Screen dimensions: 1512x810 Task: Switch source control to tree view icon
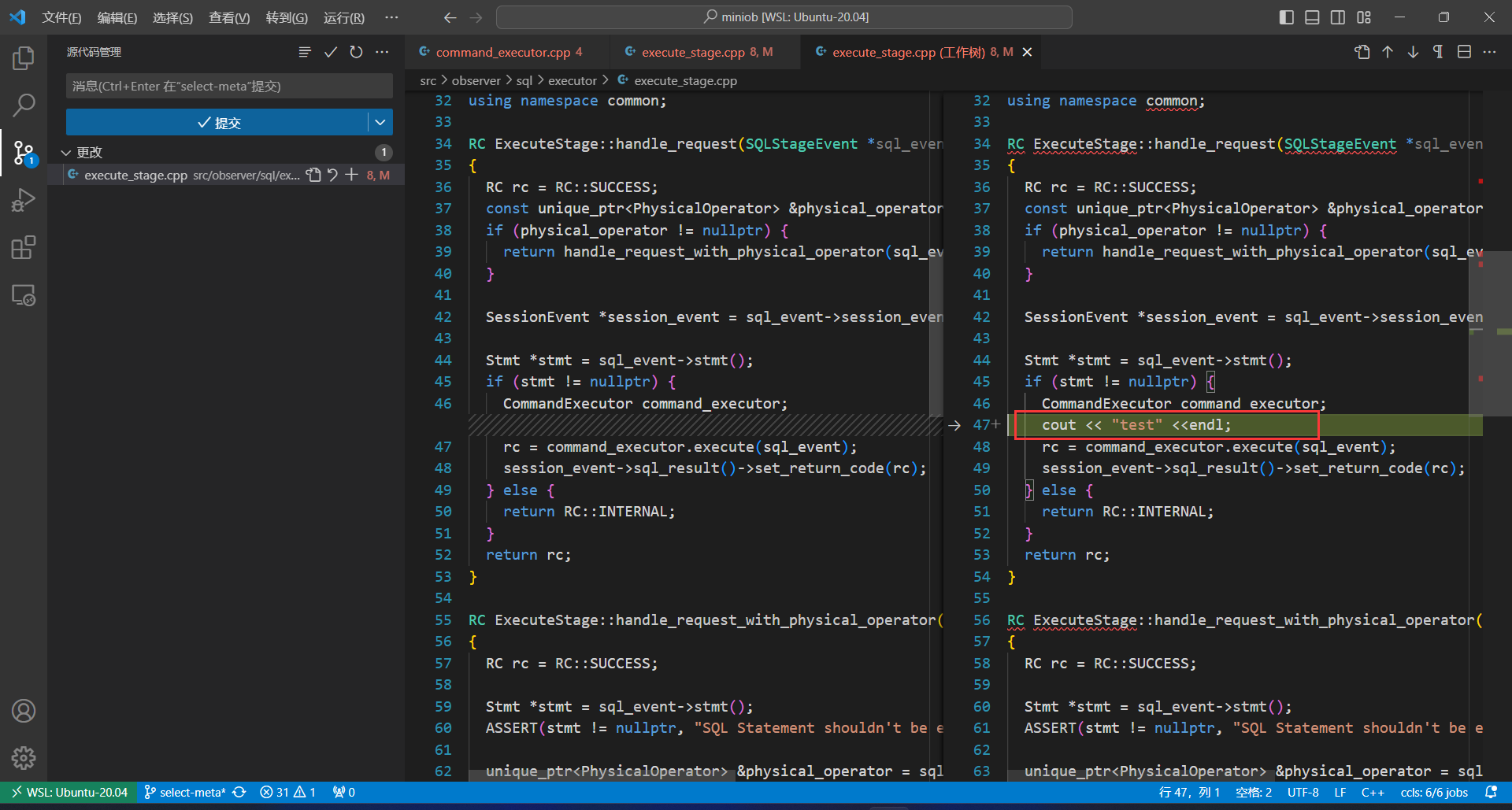coord(305,52)
